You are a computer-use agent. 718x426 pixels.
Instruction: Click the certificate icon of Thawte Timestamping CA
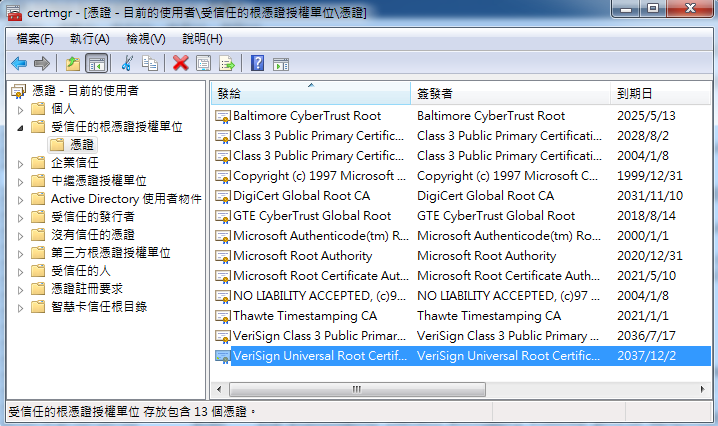click(223, 317)
